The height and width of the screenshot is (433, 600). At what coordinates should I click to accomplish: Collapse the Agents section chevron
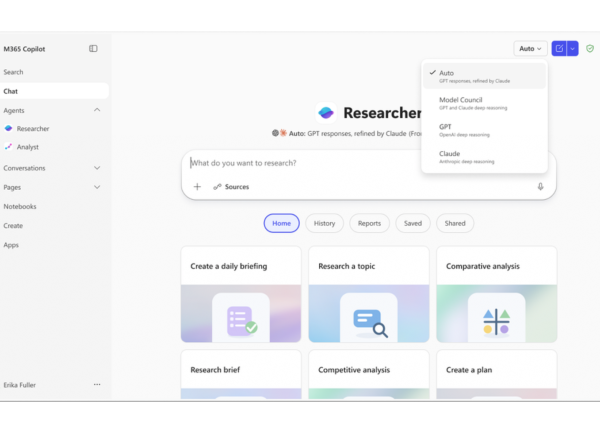(x=97, y=110)
